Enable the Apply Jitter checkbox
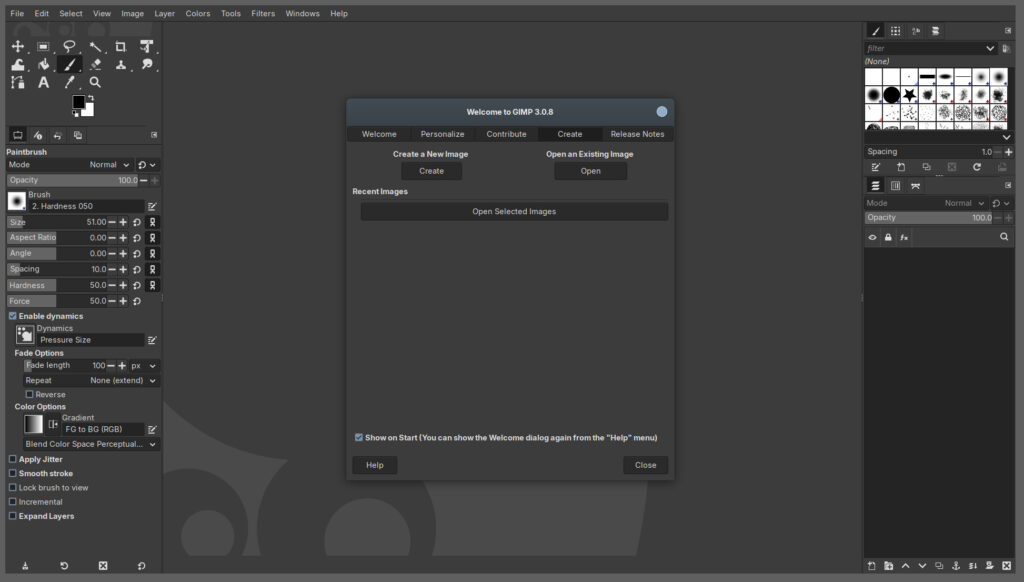1024x582 pixels. (x=13, y=459)
